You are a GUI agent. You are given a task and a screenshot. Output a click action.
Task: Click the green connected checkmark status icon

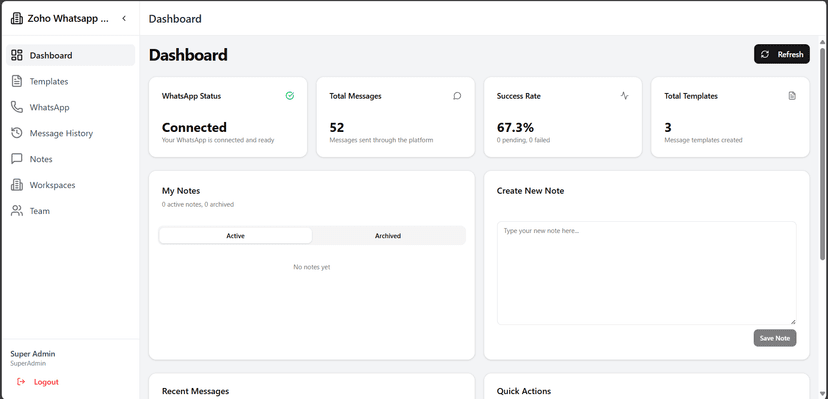pyautogui.click(x=289, y=96)
